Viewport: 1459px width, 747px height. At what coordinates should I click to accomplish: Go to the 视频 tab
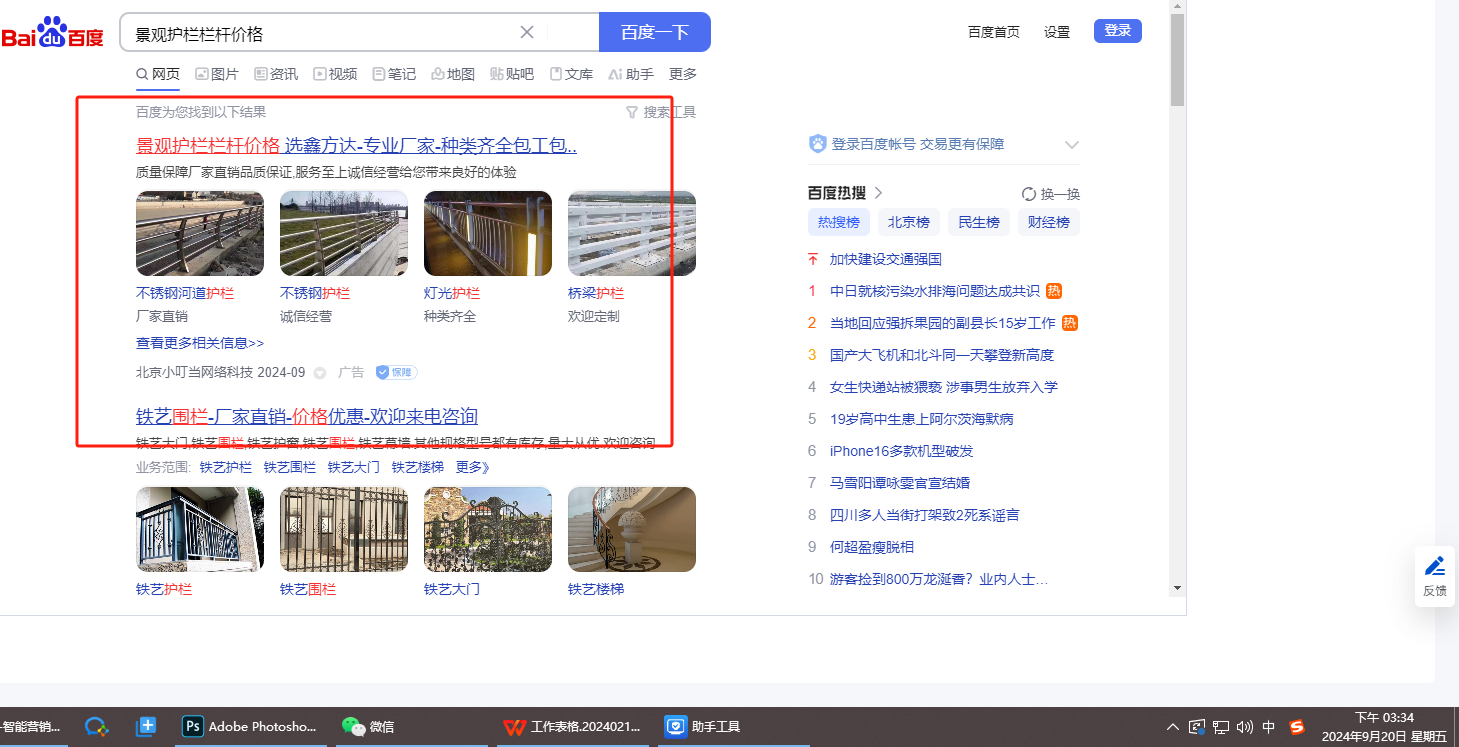click(335, 74)
